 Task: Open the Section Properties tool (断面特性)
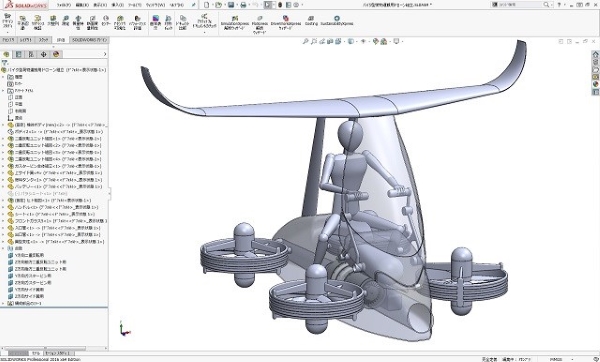click(92, 23)
